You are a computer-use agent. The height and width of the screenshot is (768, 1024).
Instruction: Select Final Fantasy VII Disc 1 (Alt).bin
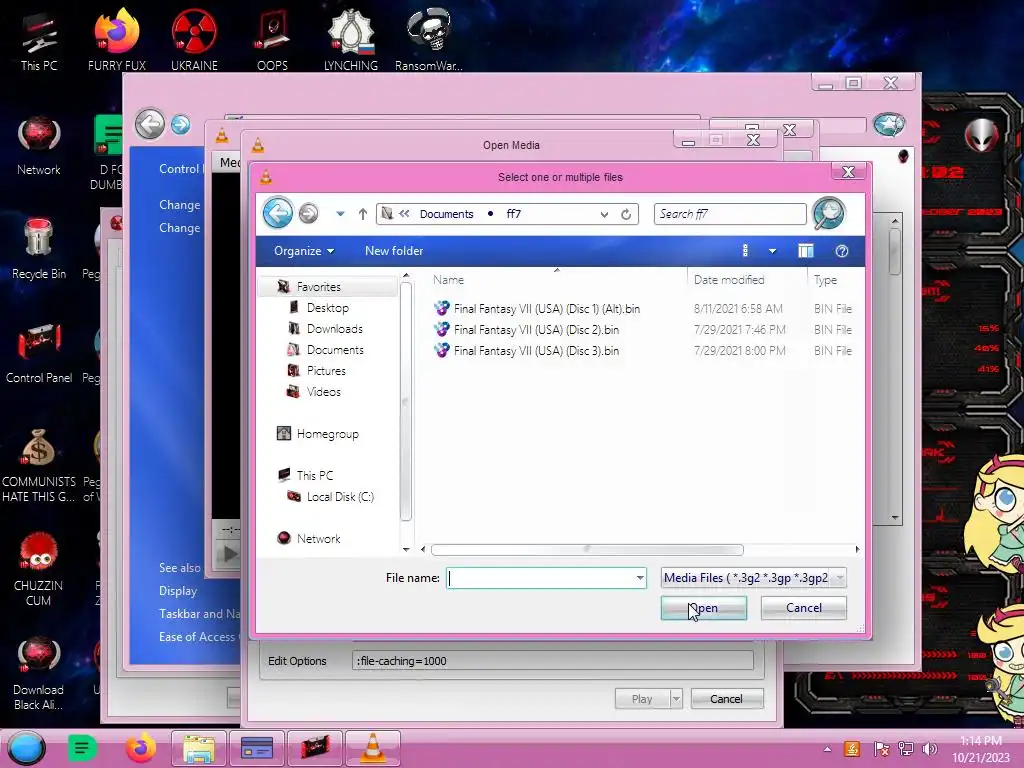(547, 309)
